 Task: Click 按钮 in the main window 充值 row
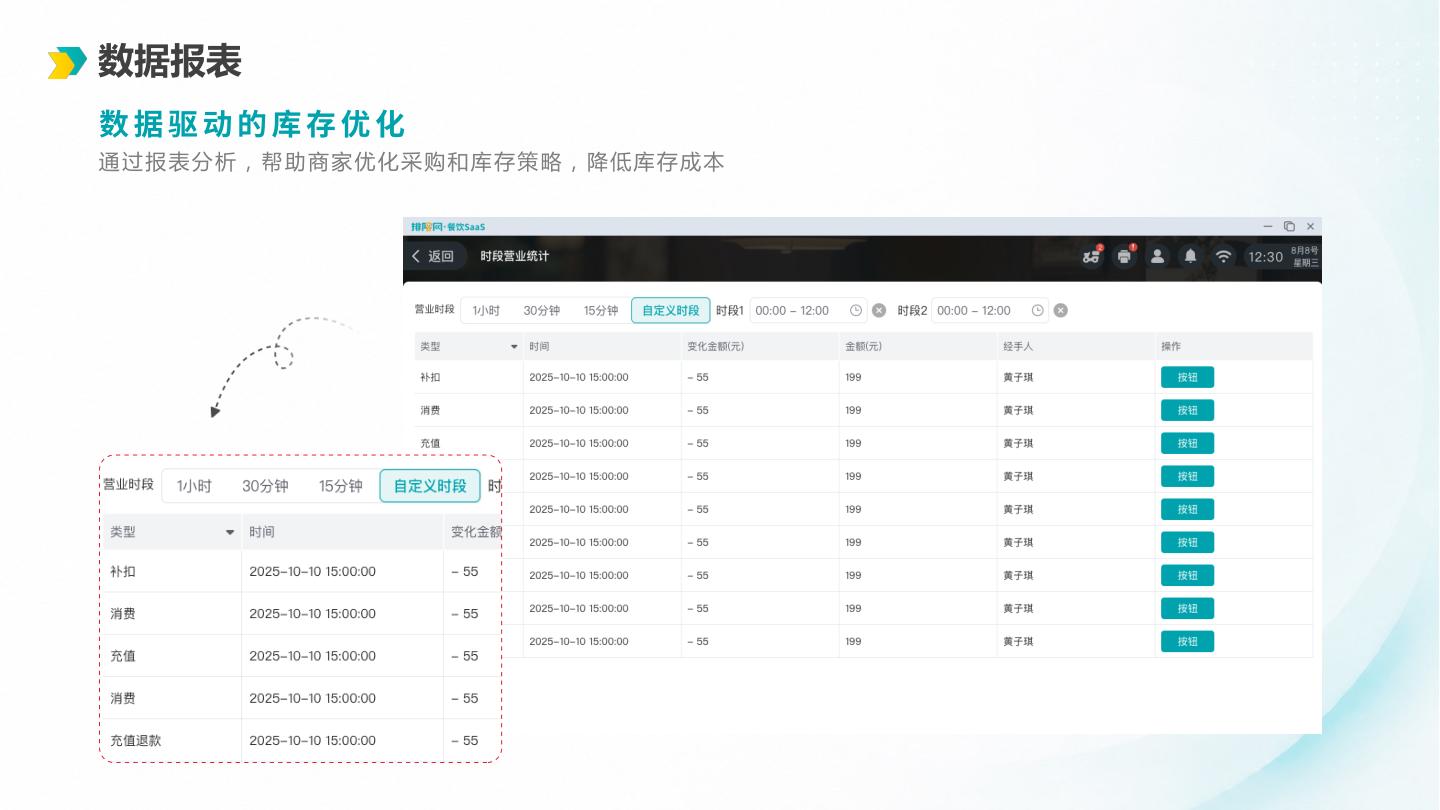click(x=1187, y=443)
